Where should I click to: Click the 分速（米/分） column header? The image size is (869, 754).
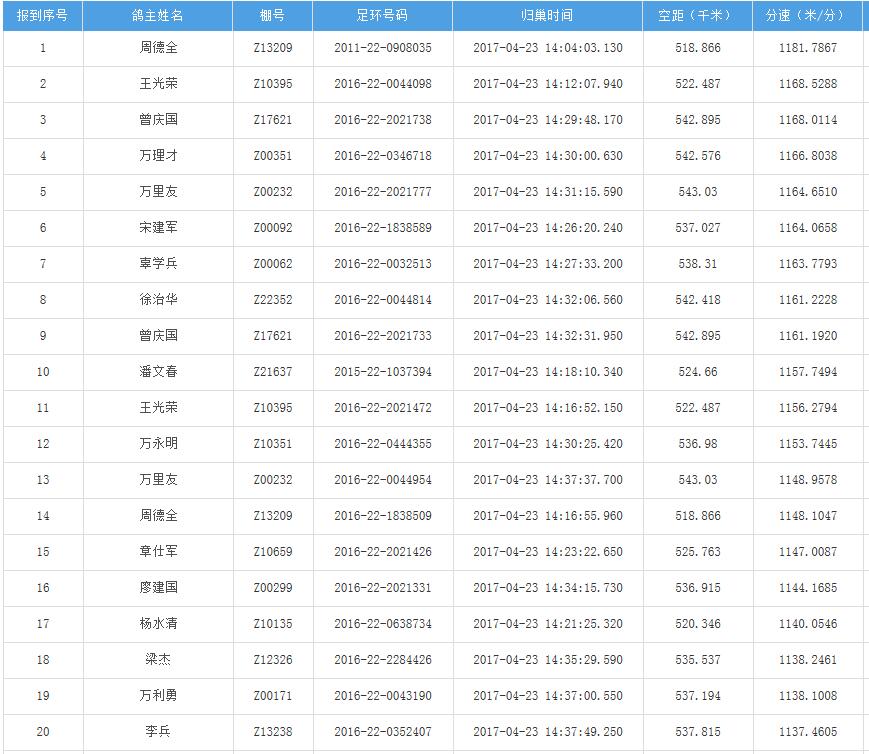[x=807, y=16]
